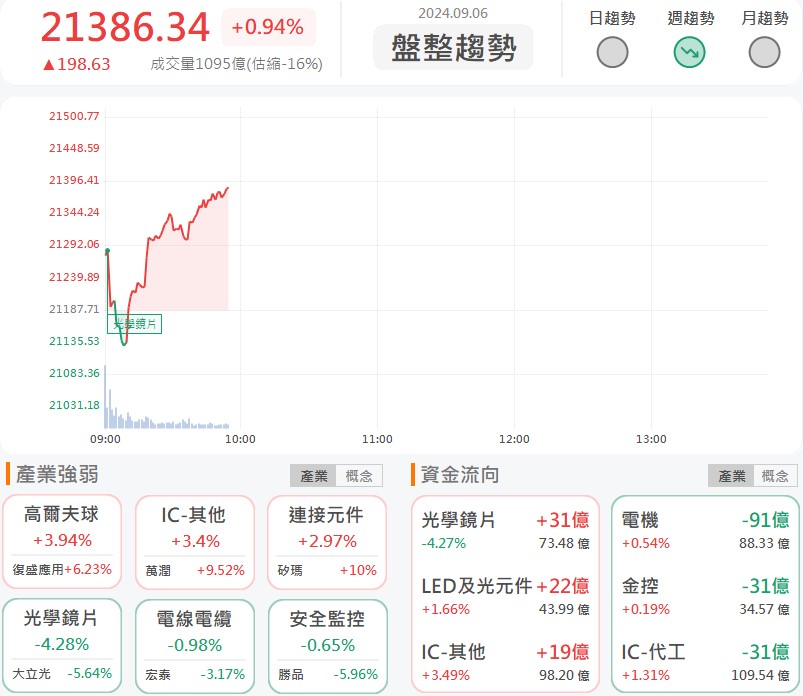
Task: Click the 13:00 time axis label
Action: (x=651, y=439)
